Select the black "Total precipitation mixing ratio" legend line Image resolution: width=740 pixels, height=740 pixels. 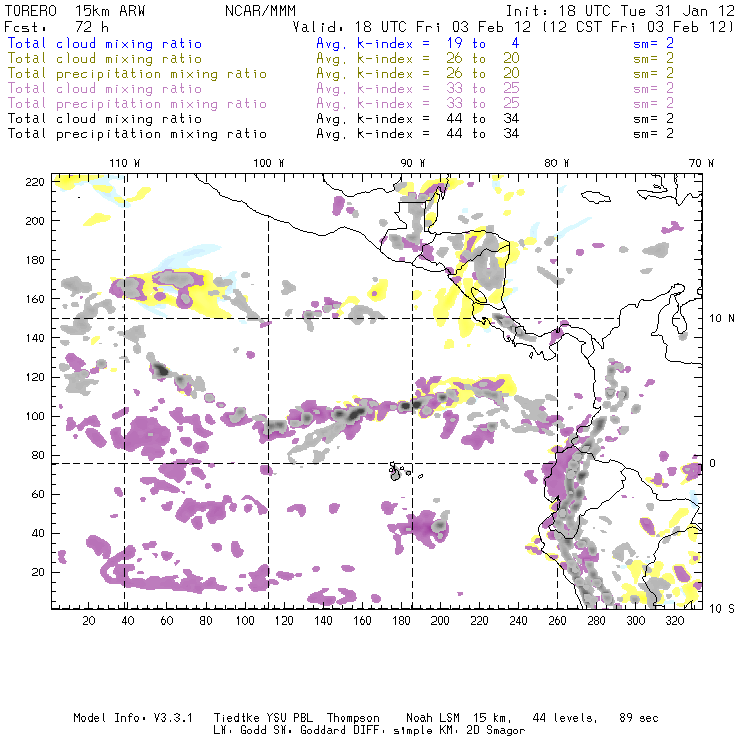click(137, 134)
